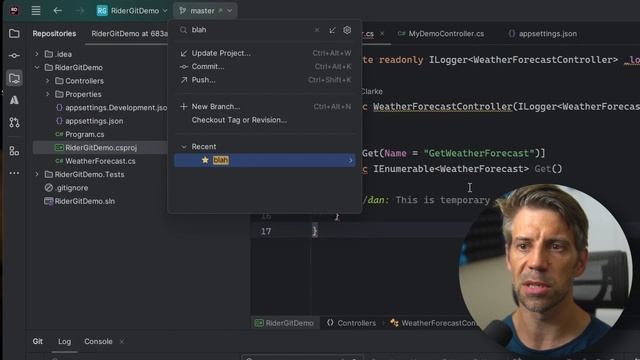Collapse the Recent branches group

pos(184,147)
